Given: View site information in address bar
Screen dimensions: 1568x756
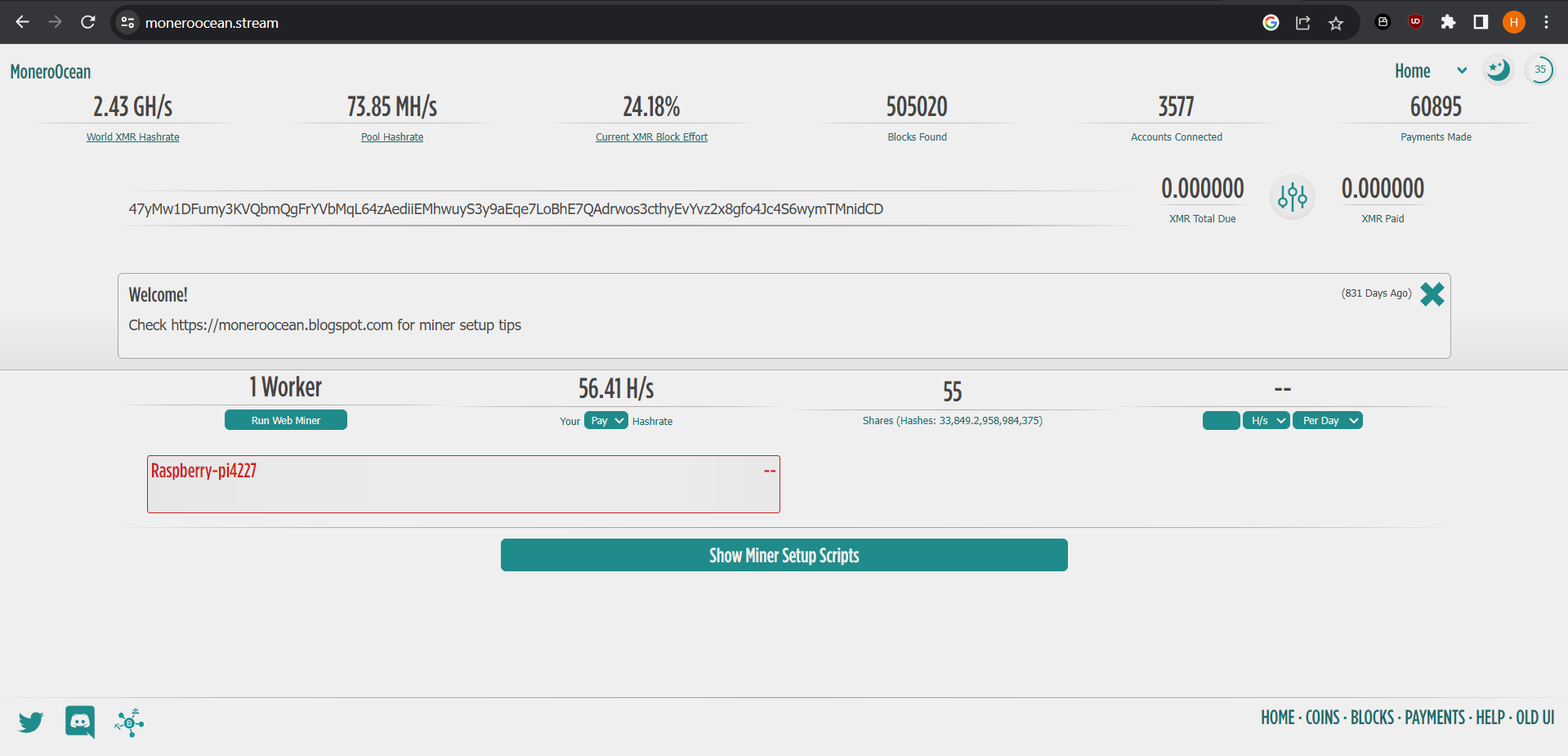Looking at the screenshot, I should 127,22.
